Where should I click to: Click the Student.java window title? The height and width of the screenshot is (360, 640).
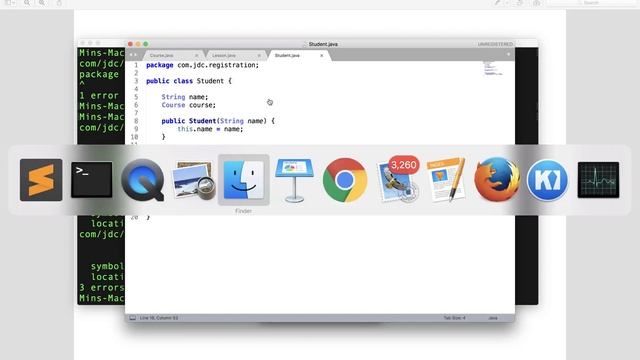pyautogui.click(x=323, y=44)
